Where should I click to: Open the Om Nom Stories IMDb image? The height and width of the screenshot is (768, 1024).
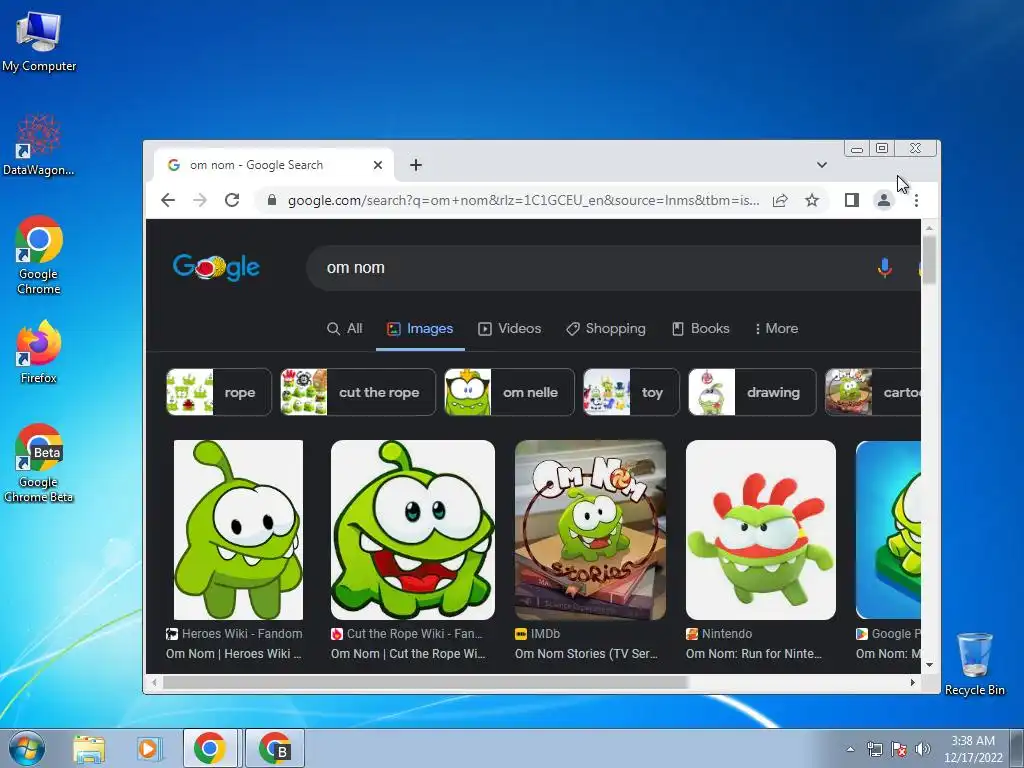590,530
